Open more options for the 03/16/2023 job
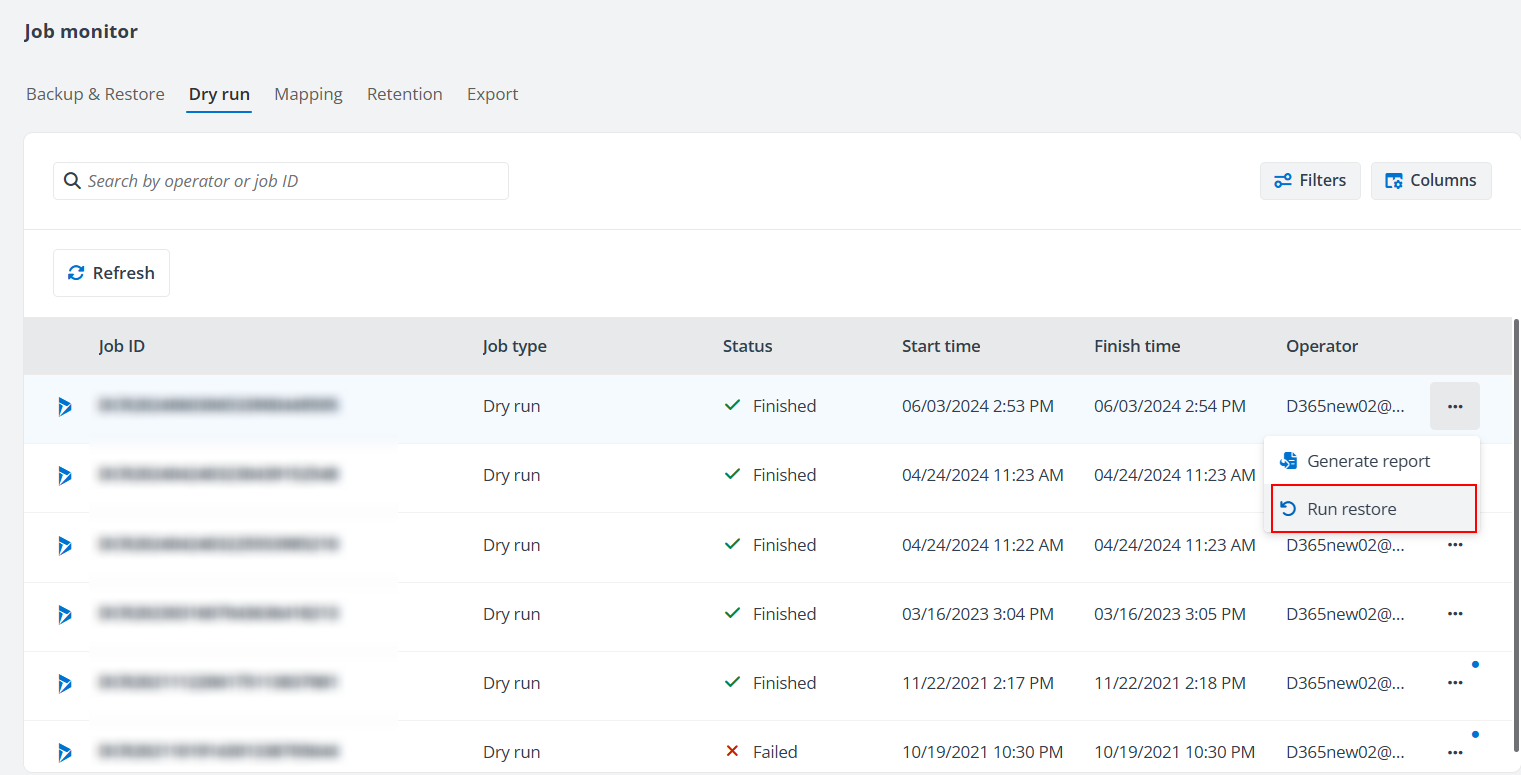This screenshot has height=775, width=1521. click(x=1454, y=614)
